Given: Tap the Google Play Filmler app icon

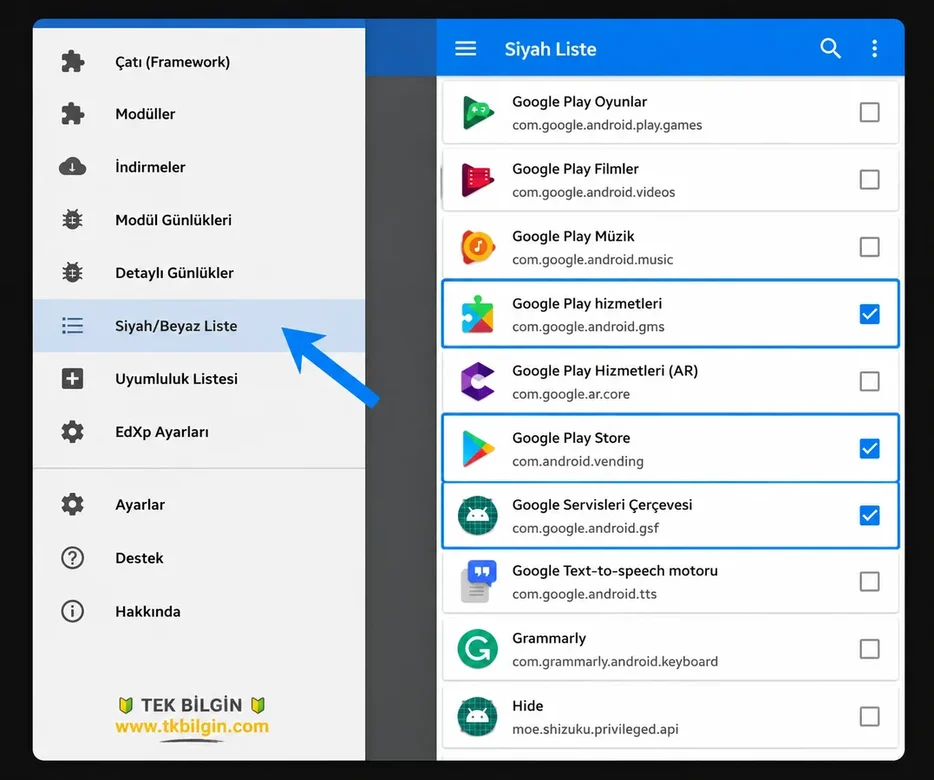Looking at the screenshot, I should [x=478, y=180].
